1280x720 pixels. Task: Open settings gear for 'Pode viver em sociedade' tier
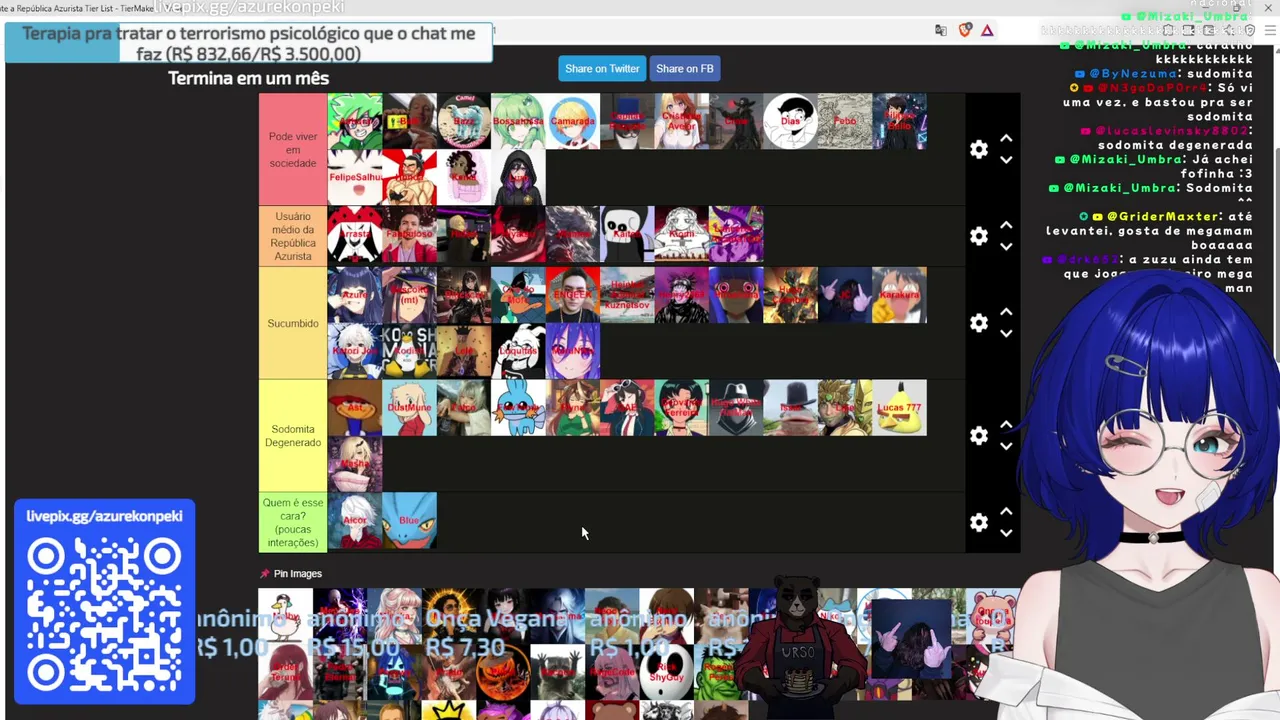pyautogui.click(x=979, y=149)
